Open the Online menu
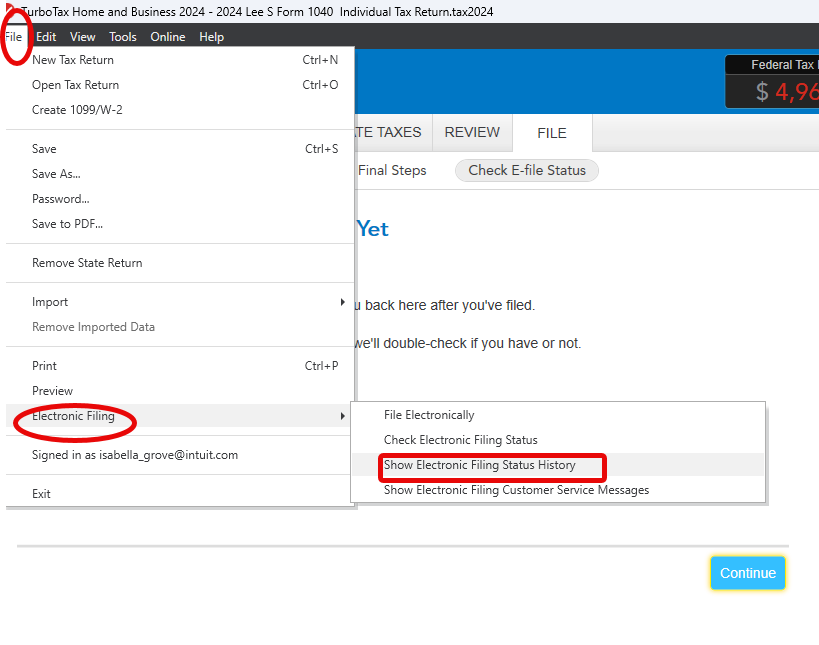The image size is (819, 645). [x=168, y=37]
